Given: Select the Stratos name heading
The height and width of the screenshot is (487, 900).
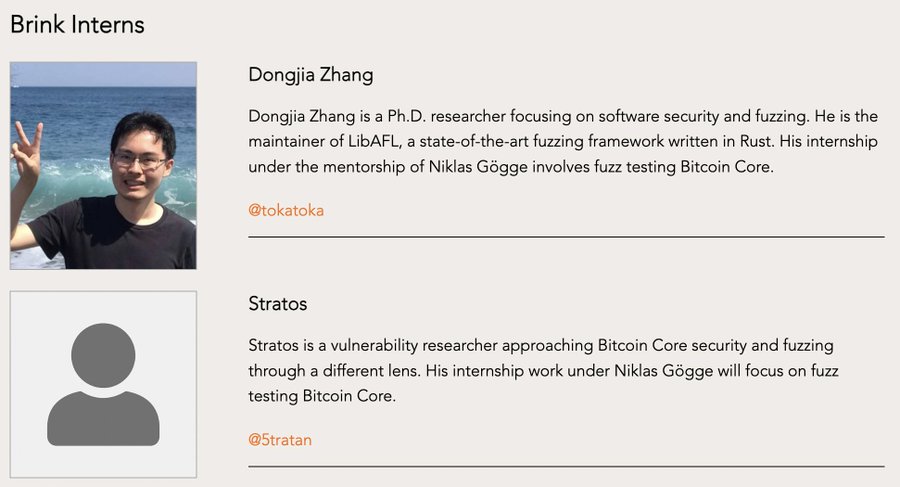Looking at the screenshot, I should point(278,304).
